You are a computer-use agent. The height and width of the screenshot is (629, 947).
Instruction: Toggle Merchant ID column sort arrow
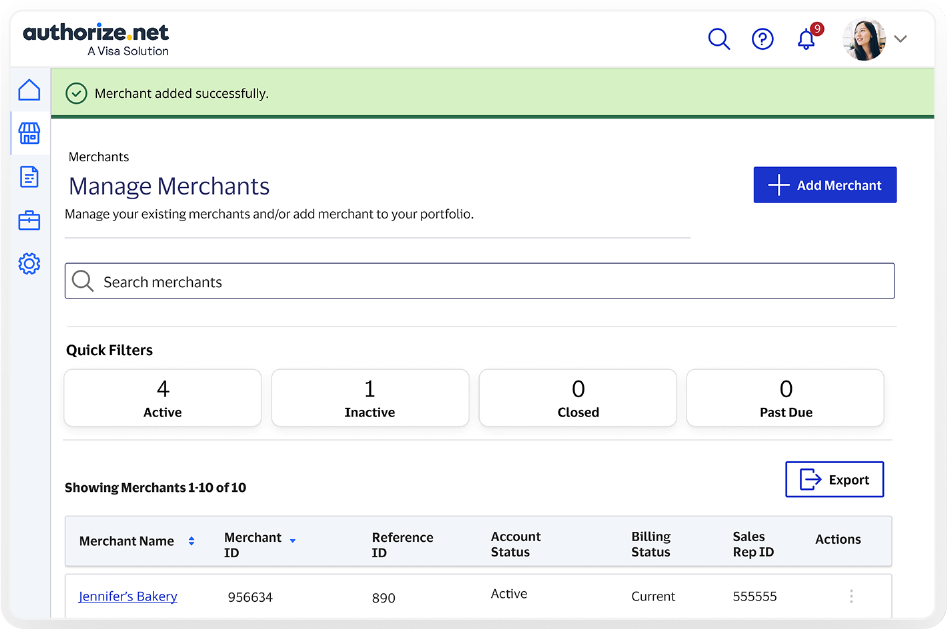tap(292, 541)
